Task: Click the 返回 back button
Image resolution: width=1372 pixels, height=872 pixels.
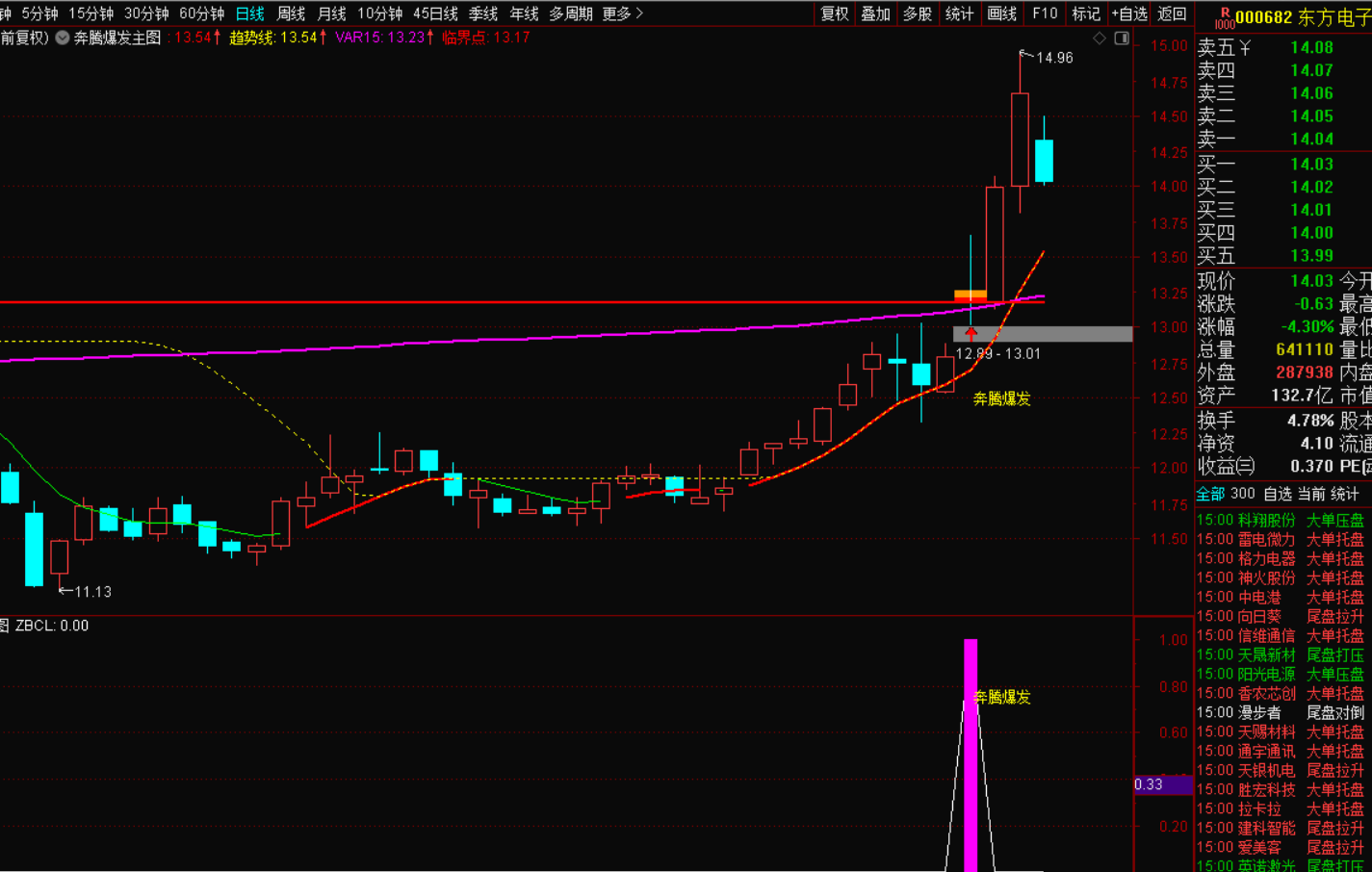Action: point(1172,13)
